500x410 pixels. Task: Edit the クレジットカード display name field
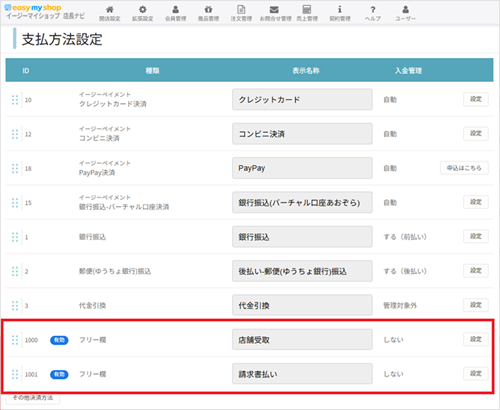click(x=302, y=99)
